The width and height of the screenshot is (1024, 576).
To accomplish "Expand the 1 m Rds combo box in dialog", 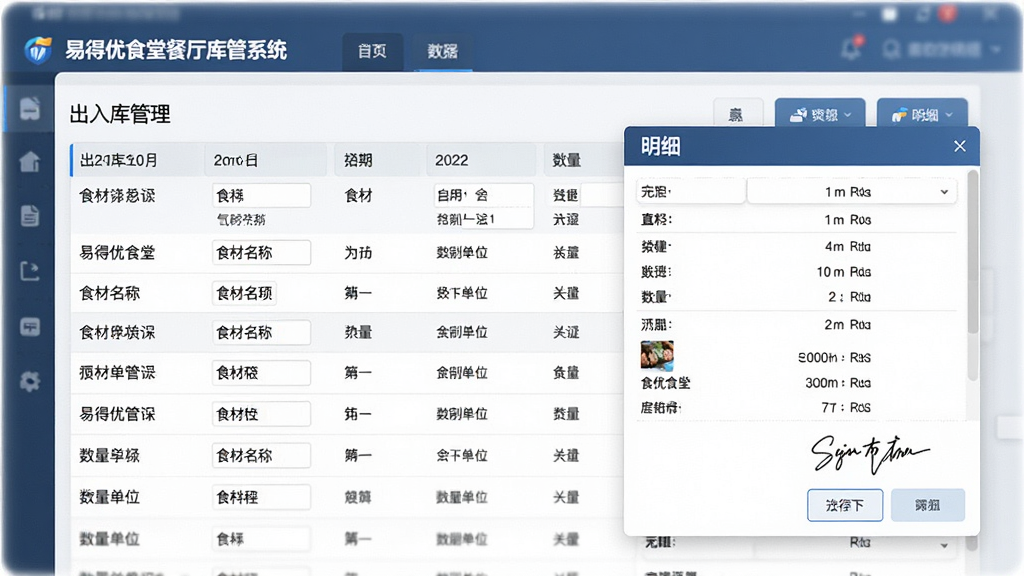I will pyautogui.click(x=852, y=191).
